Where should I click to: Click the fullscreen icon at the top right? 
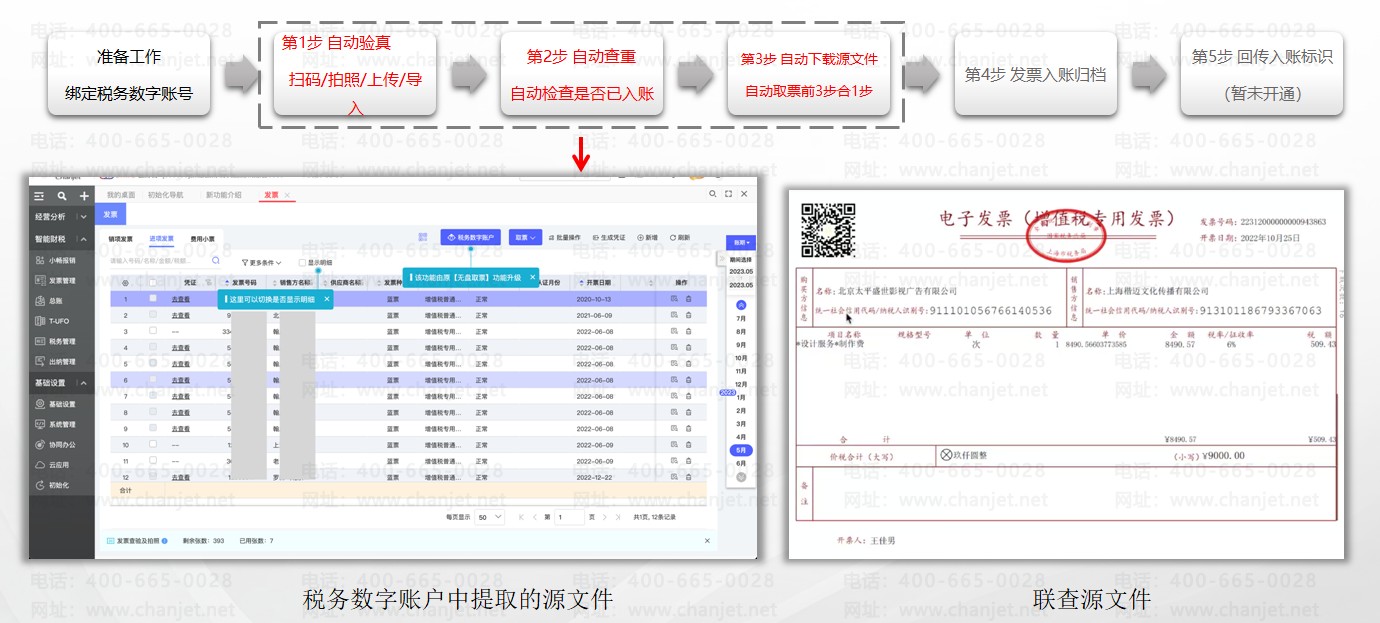pos(728,194)
